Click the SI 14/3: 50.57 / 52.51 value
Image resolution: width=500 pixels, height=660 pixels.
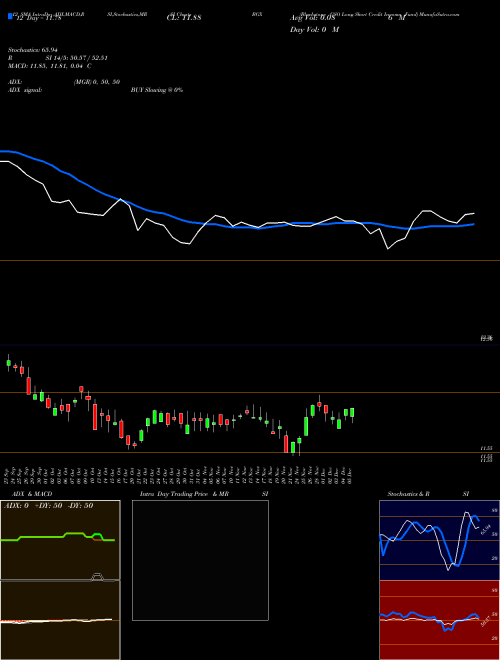pos(77,58)
